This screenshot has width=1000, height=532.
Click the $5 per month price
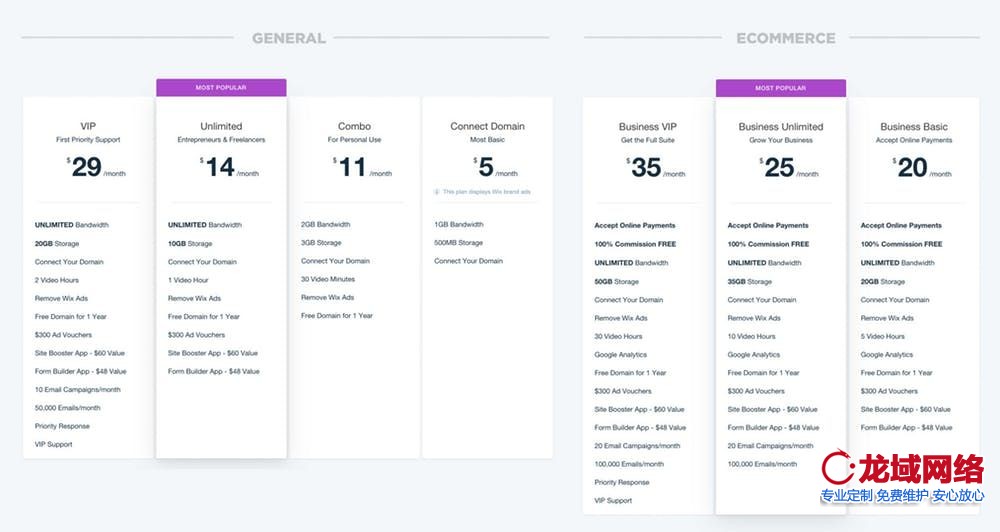pyautogui.click(x=487, y=167)
